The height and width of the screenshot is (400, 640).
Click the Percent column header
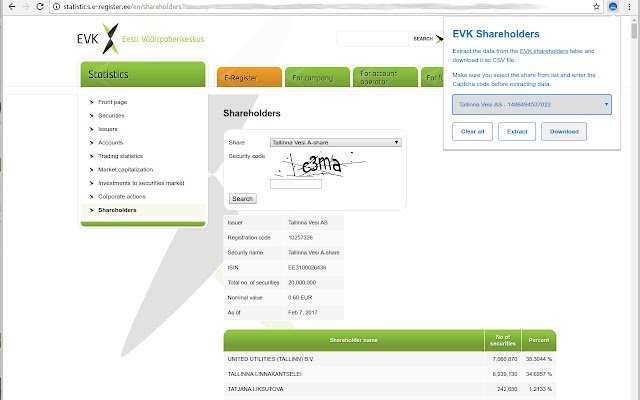[x=539, y=340]
